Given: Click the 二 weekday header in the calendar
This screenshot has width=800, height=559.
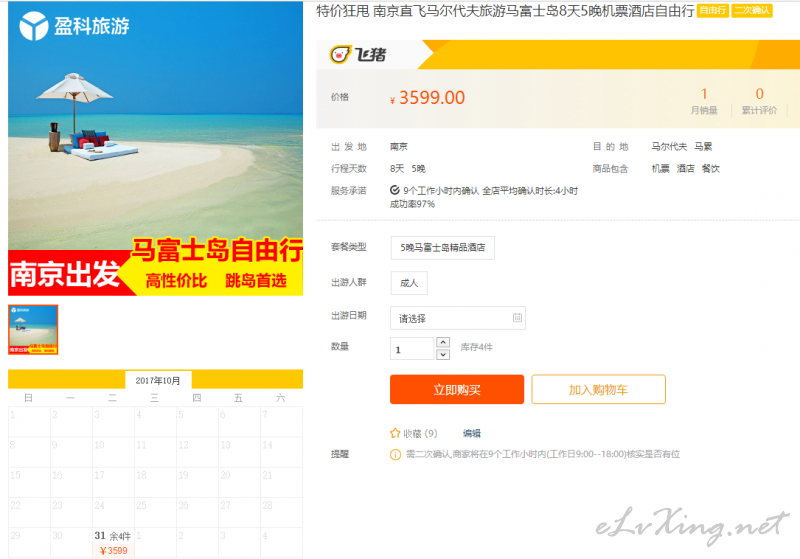Looking at the screenshot, I should tap(113, 398).
